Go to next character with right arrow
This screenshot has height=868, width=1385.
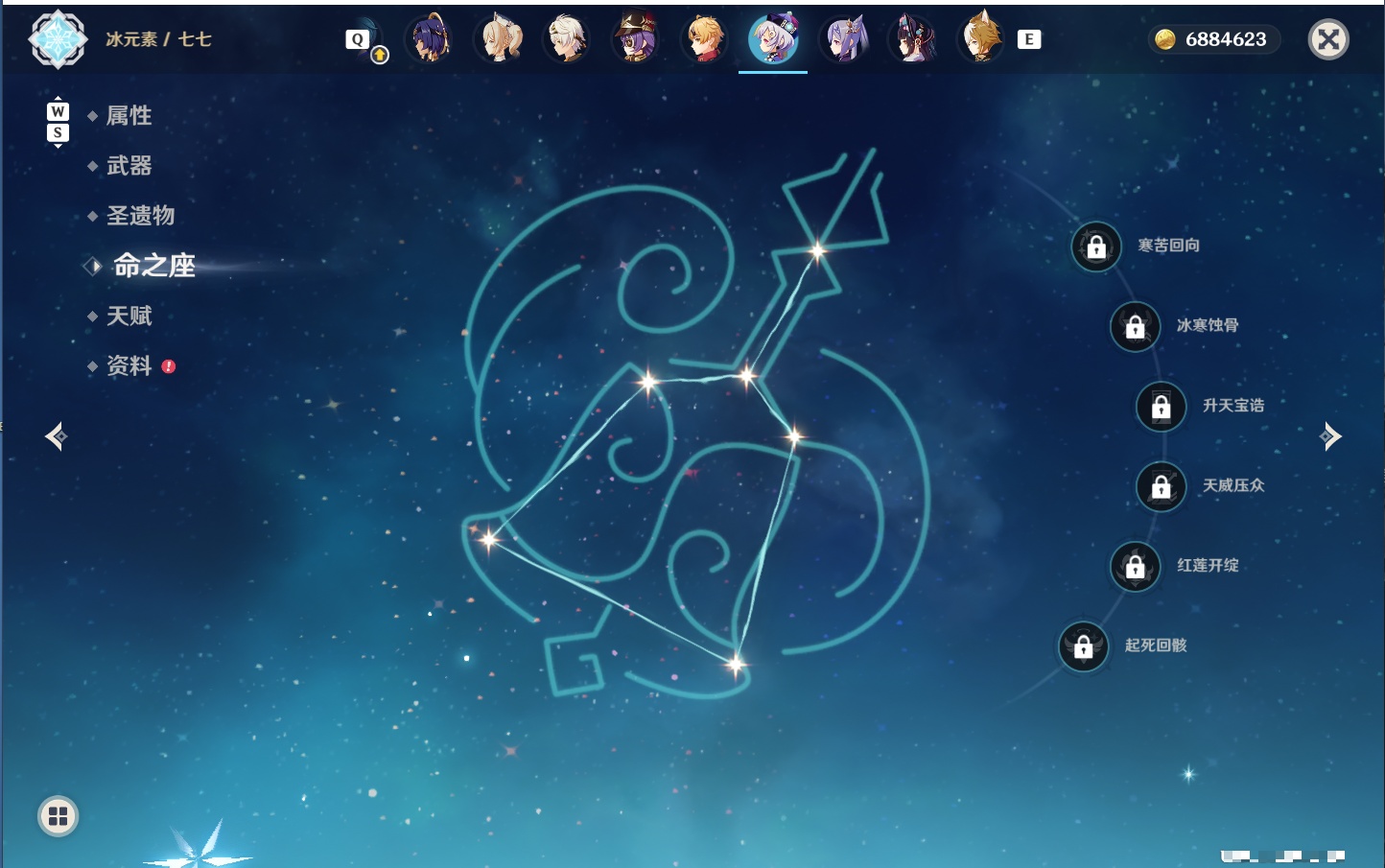[x=1330, y=436]
